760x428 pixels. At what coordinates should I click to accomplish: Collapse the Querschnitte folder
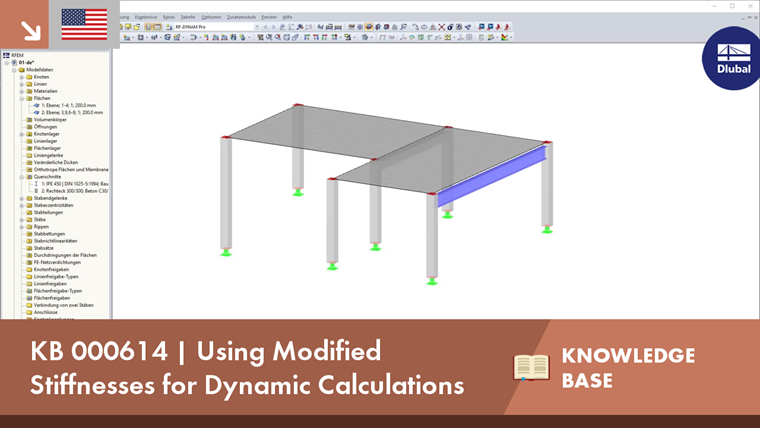click(21, 177)
